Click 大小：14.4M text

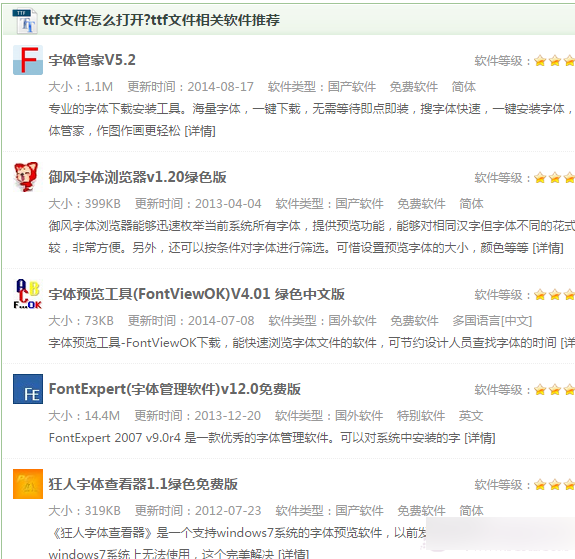pos(84,416)
